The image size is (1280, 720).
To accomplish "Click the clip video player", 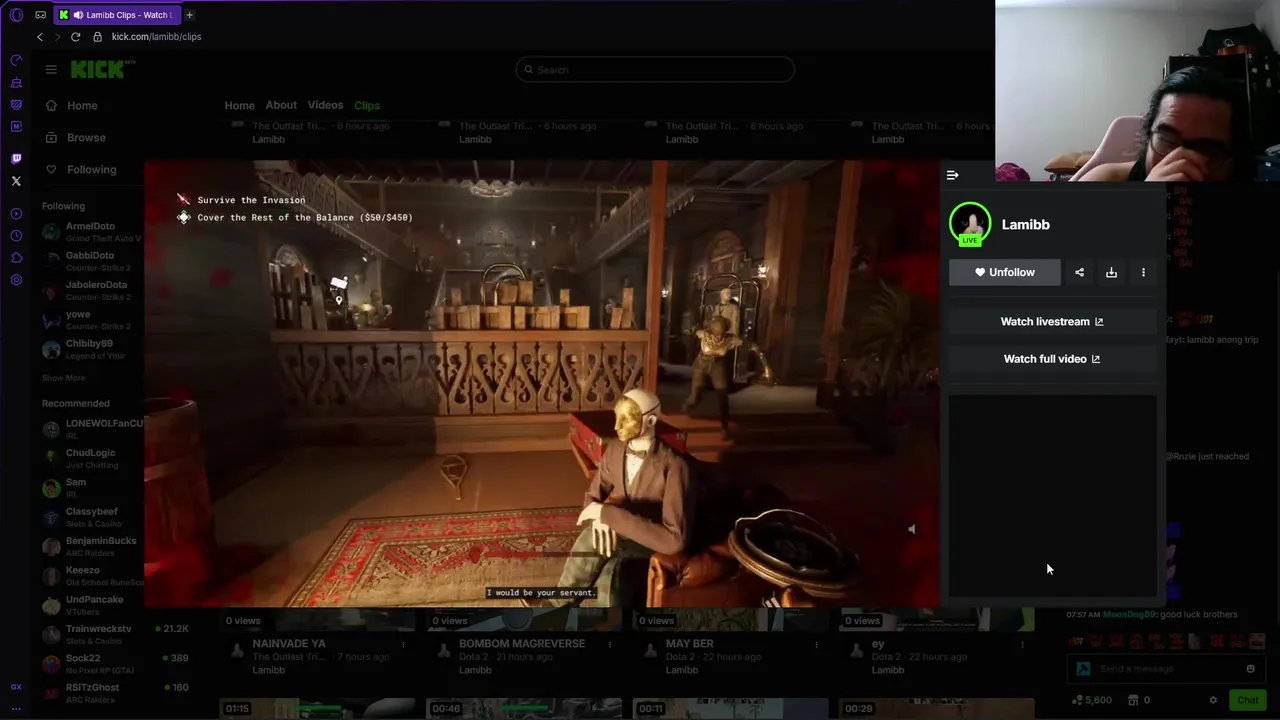I will 542,384.
